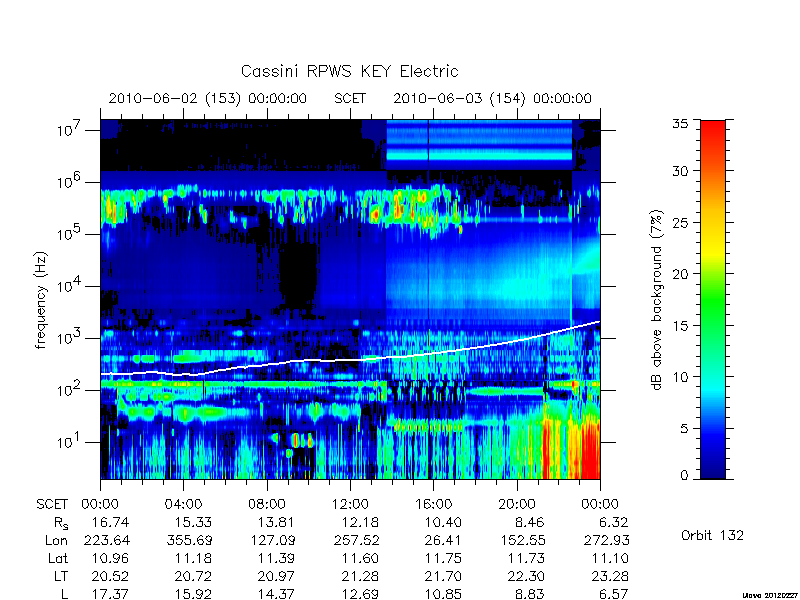Click the 'Rs' row label
Screen dimensions: 800x600
[x=61, y=523]
